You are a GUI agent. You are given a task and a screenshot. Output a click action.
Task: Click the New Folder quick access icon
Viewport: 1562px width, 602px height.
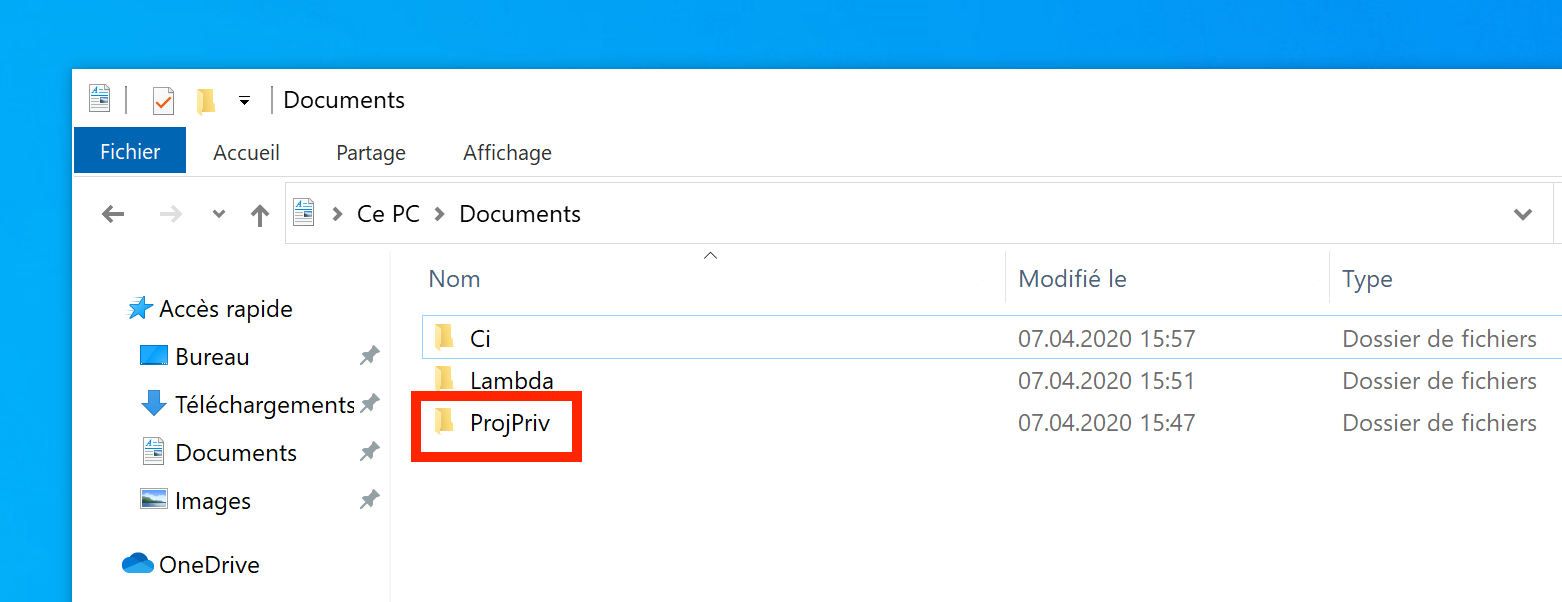click(206, 101)
